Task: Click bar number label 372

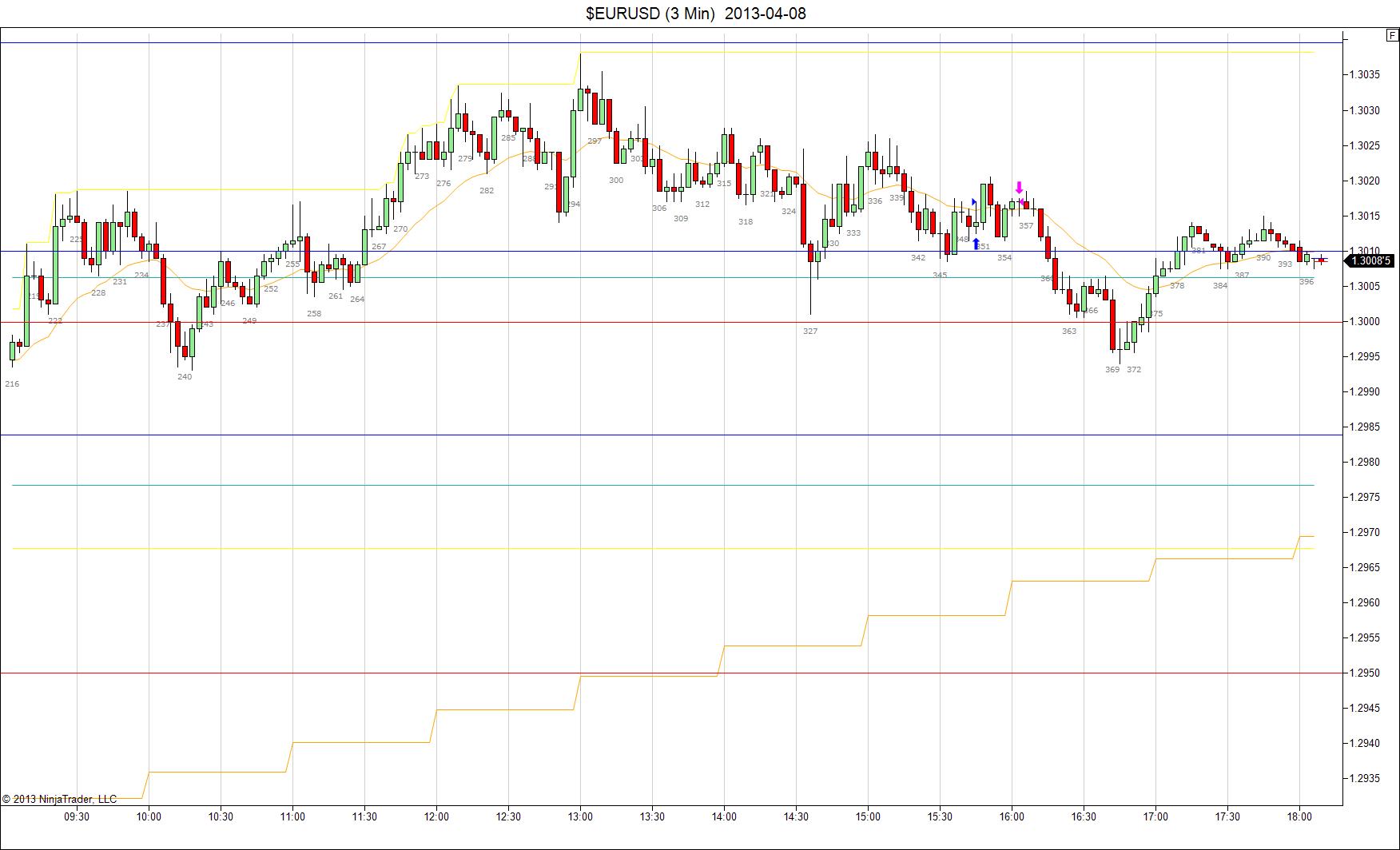Action: (x=1134, y=370)
